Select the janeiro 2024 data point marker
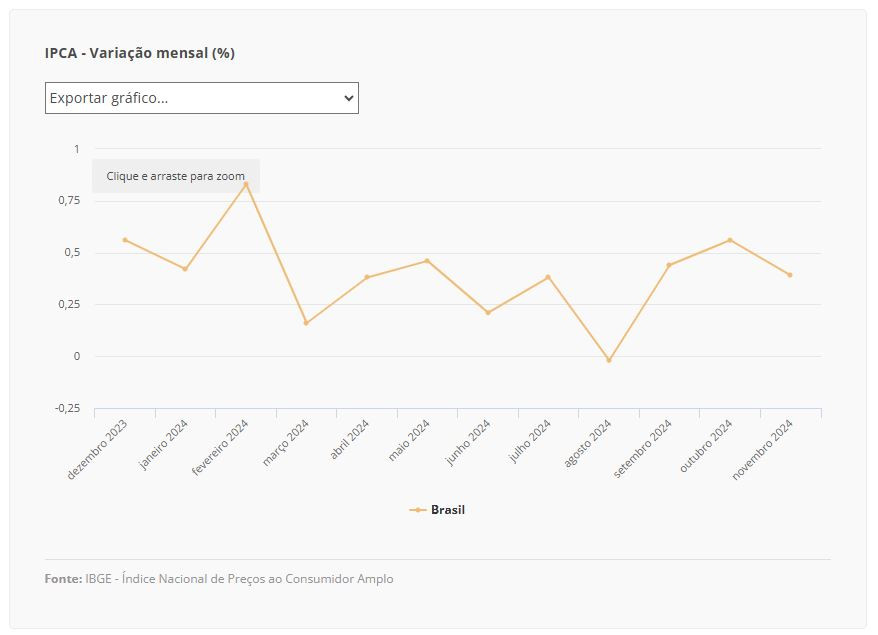The height and width of the screenshot is (635, 878). 185,269
